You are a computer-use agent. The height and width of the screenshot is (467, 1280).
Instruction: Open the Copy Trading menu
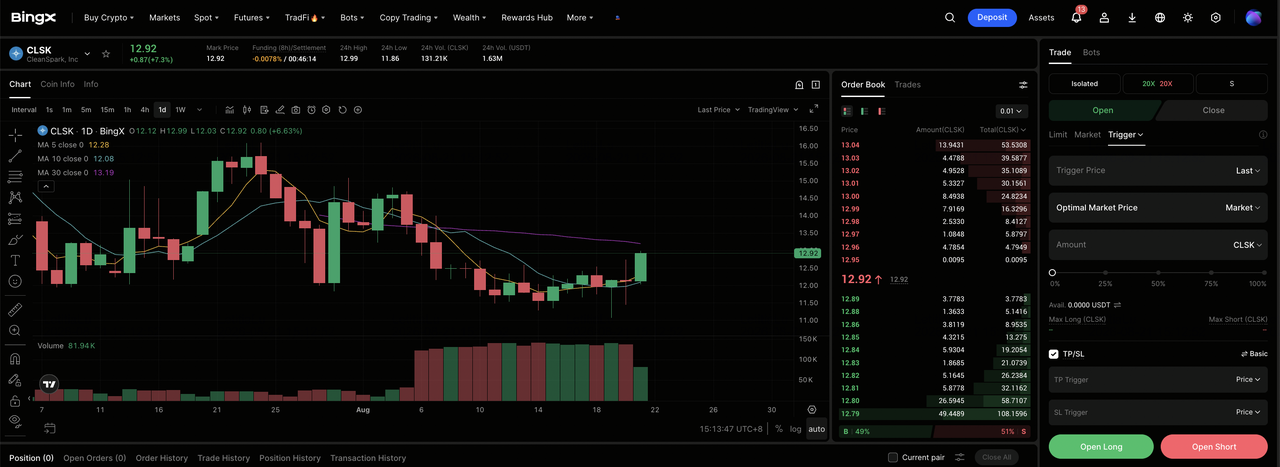coord(409,17)
